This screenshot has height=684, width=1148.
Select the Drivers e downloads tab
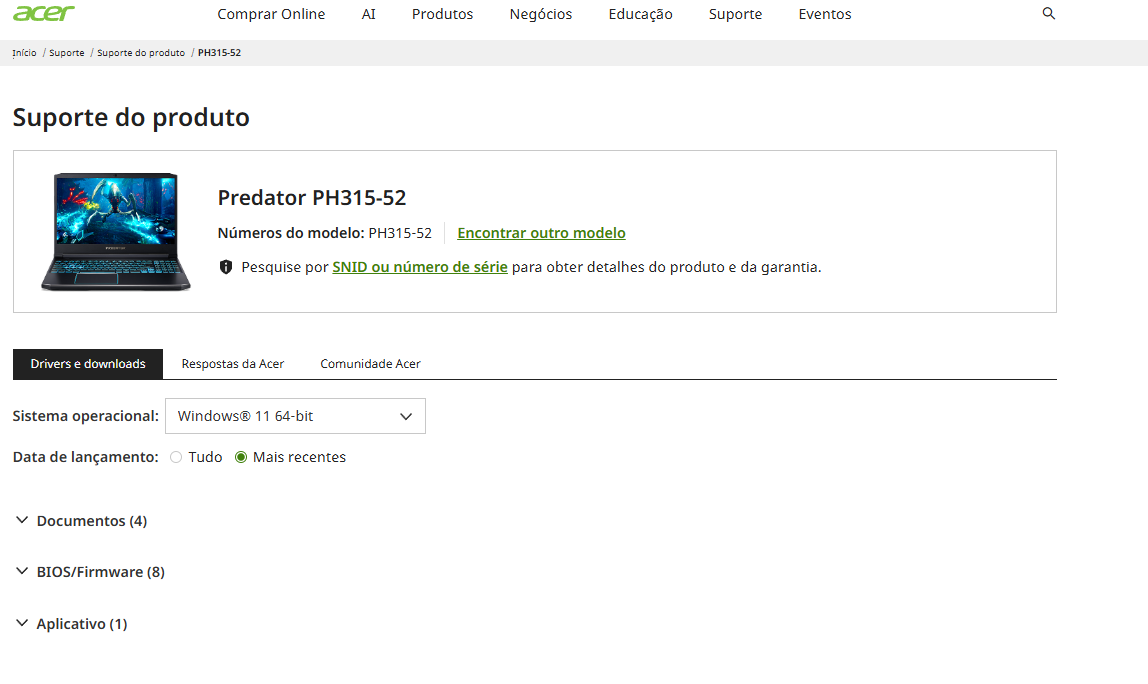(x=88, y=364)
